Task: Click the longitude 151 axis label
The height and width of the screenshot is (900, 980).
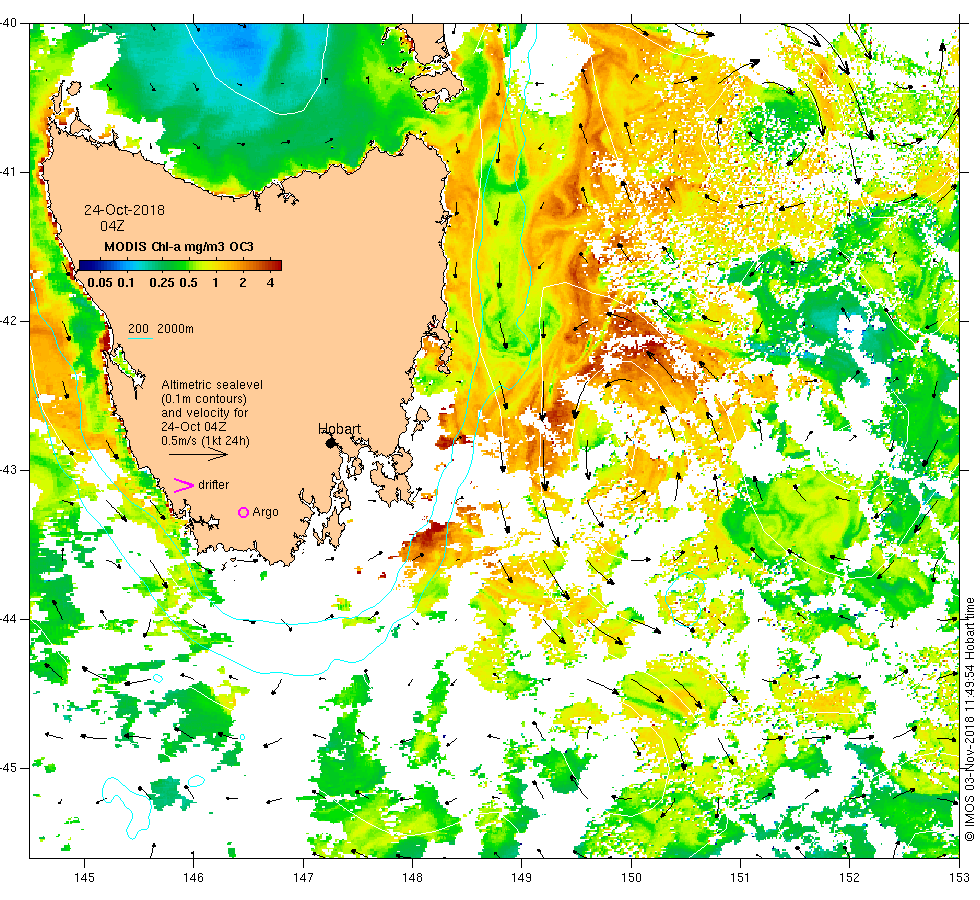Action: pos(740,878)
